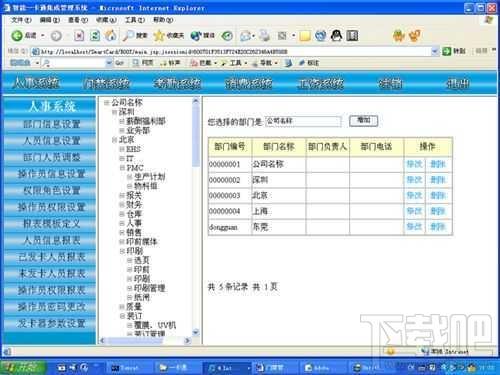The width and height of the screenshot is (500, 375).
Task: Open the 查看(V) menu
Action: (x=78, y=20)
